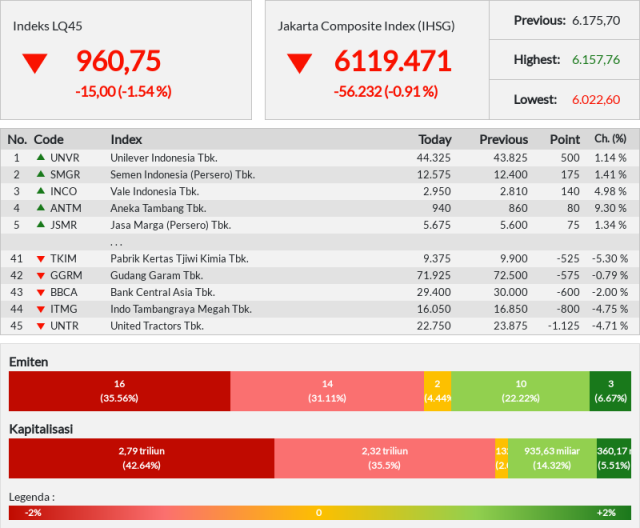Click the +2% end of the legend bar
The image size is (640, 528).
pyautogui.click(x=606, y=512)
